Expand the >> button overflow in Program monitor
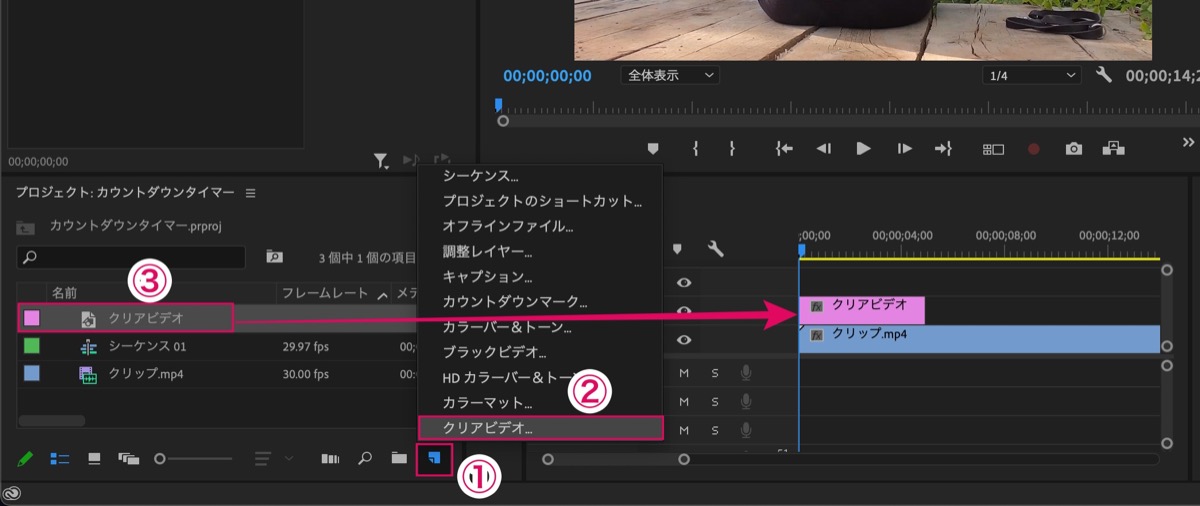The height and width of the screenshot is (506, 1200). pos(1188,143)
